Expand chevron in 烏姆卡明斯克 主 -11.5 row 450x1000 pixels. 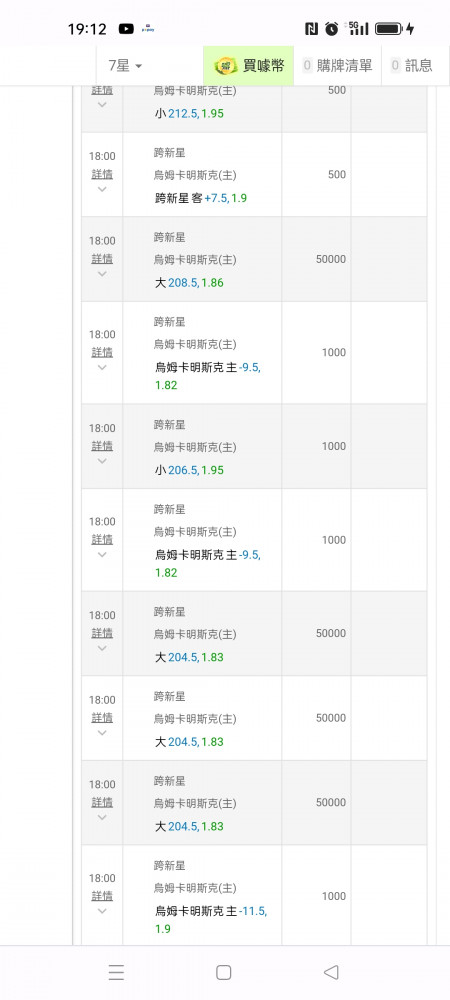[102, 911]
